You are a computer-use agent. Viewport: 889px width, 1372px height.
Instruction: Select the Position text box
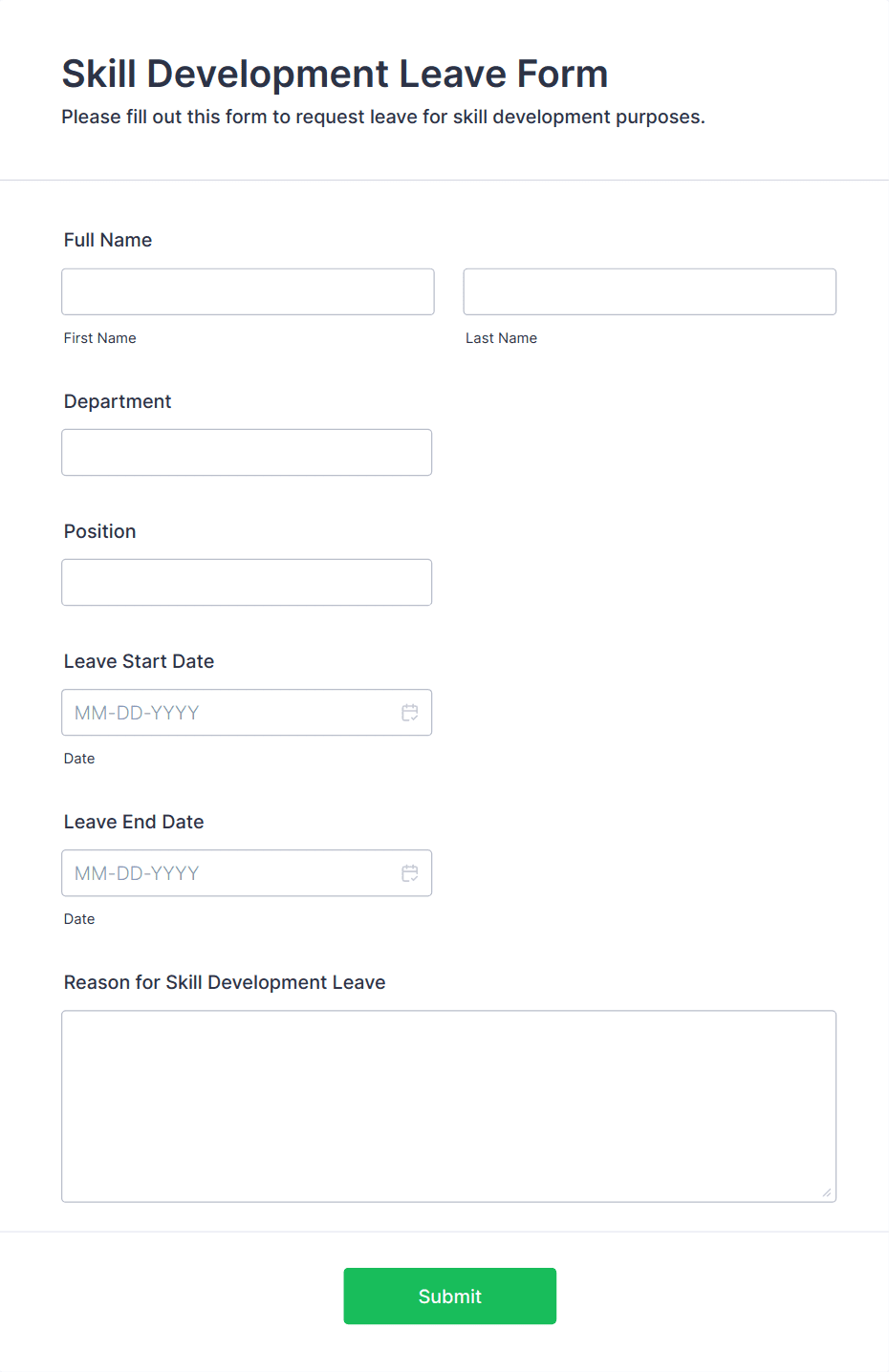coord(247,582)
